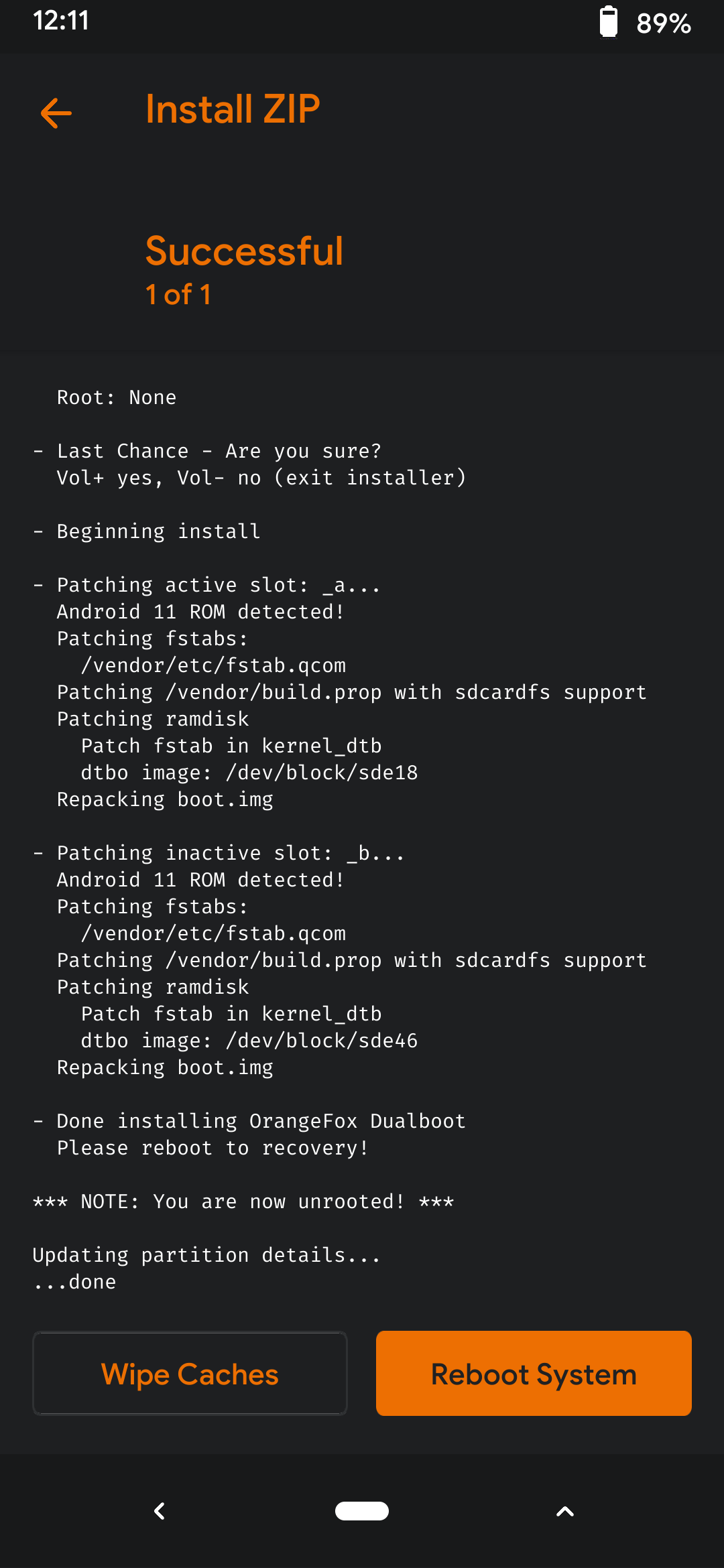The image size is (724, 1568).
Task: Tap the '1 of 1' progress counter
Action: tap(178, 295)
